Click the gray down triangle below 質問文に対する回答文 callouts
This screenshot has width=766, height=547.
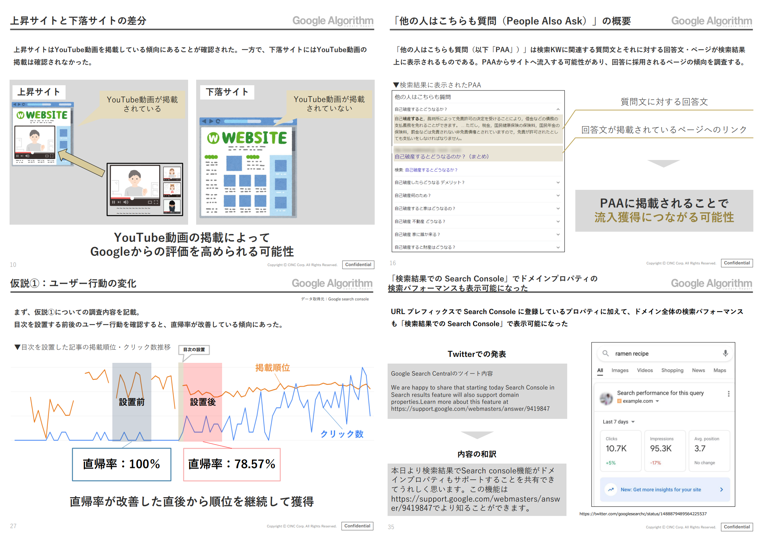pos(663,163)
